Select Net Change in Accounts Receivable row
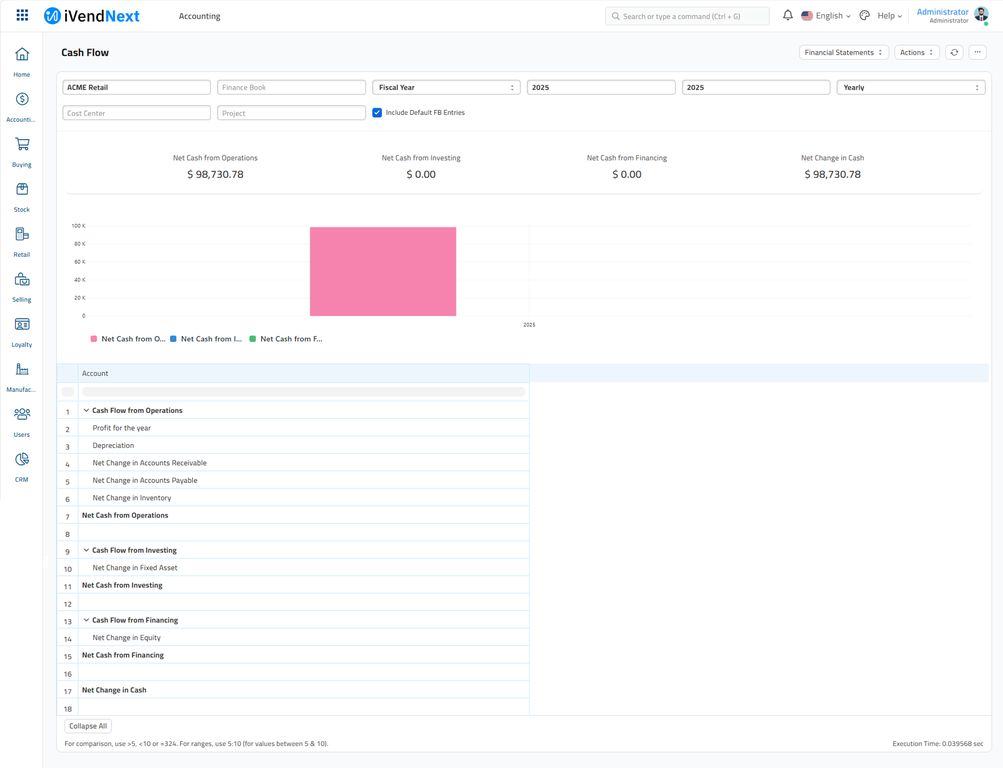This screenshot has width=1003, height=768. (x=304, y=463)
